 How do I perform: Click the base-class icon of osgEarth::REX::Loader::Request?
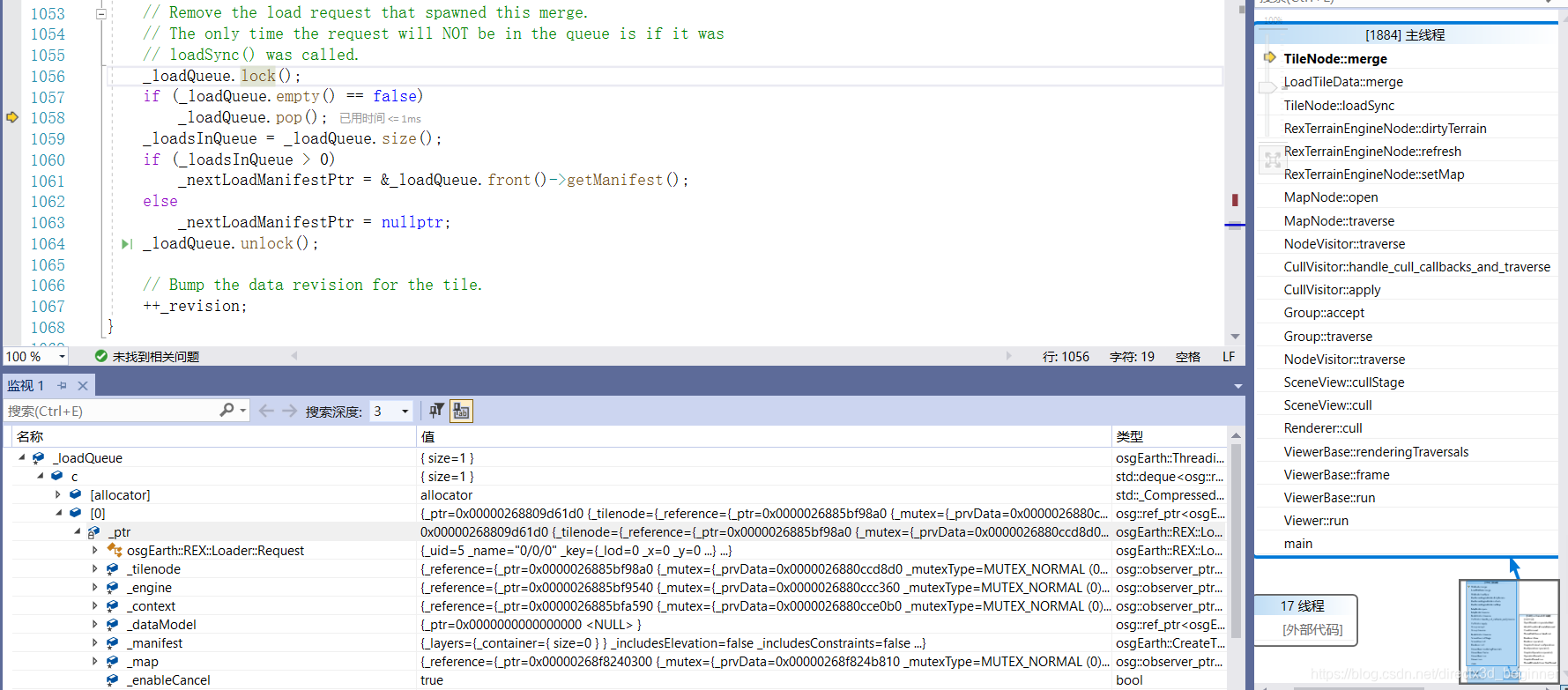[x=114, y=551]
